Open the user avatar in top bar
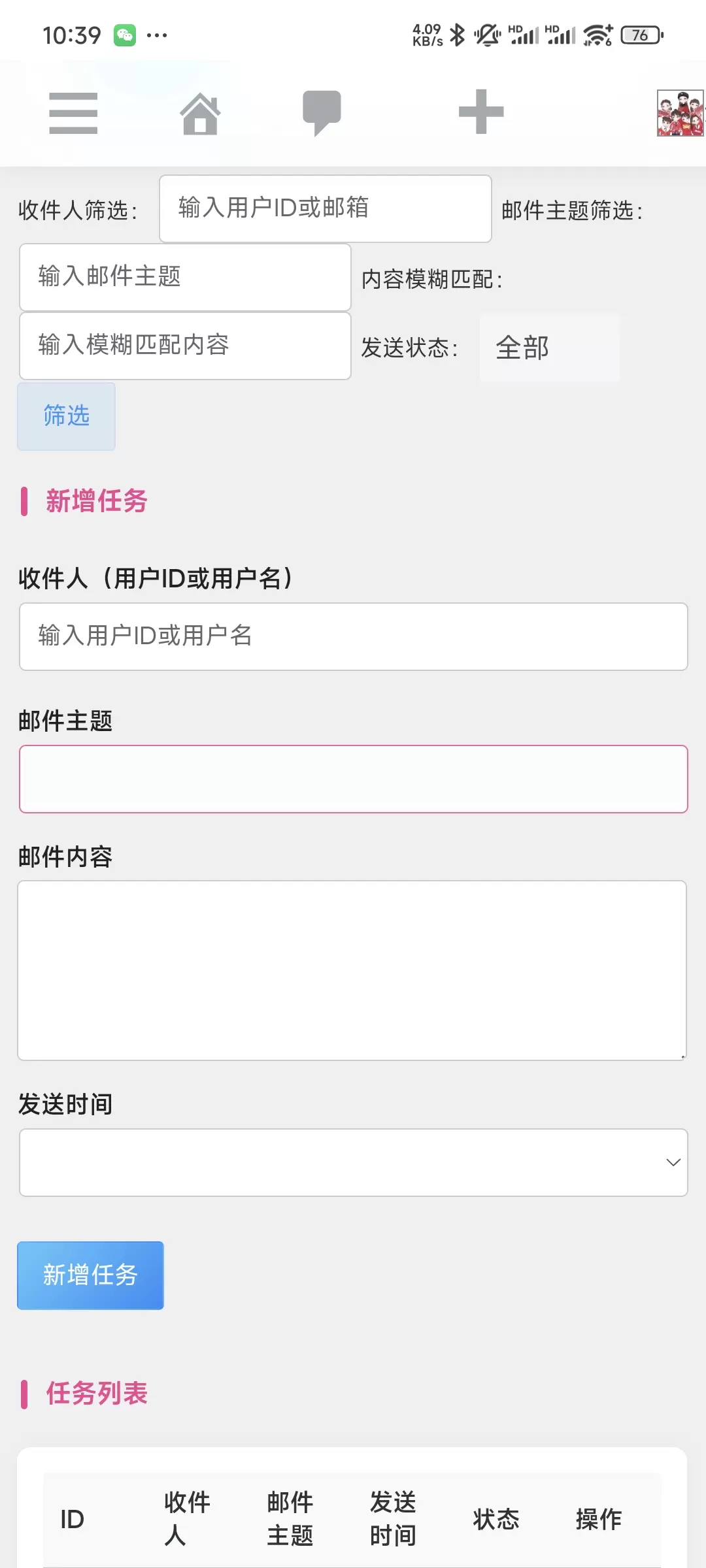The image size is (706, 1568). tap(681, 113)
